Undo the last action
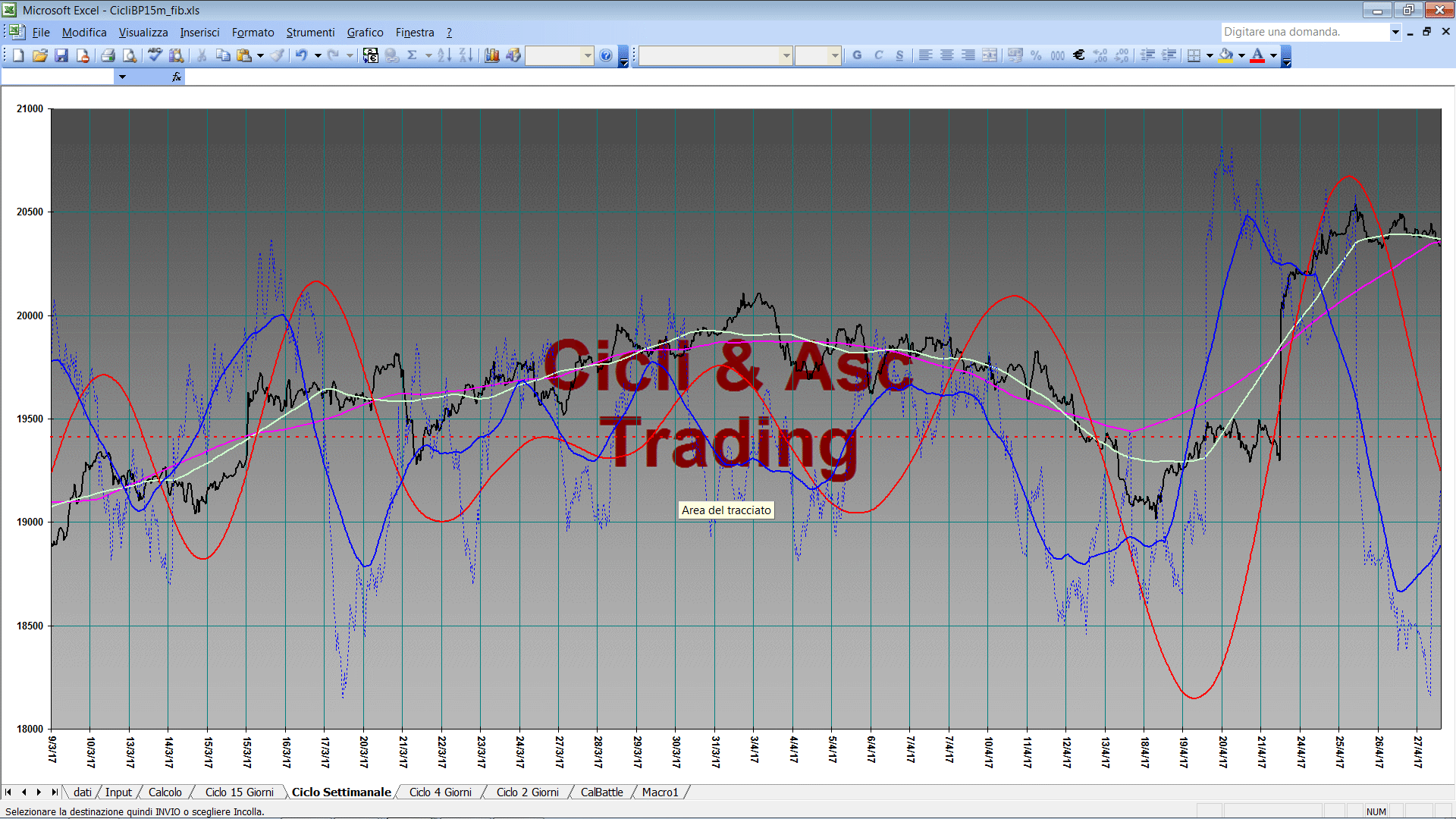 click(302, 55)
